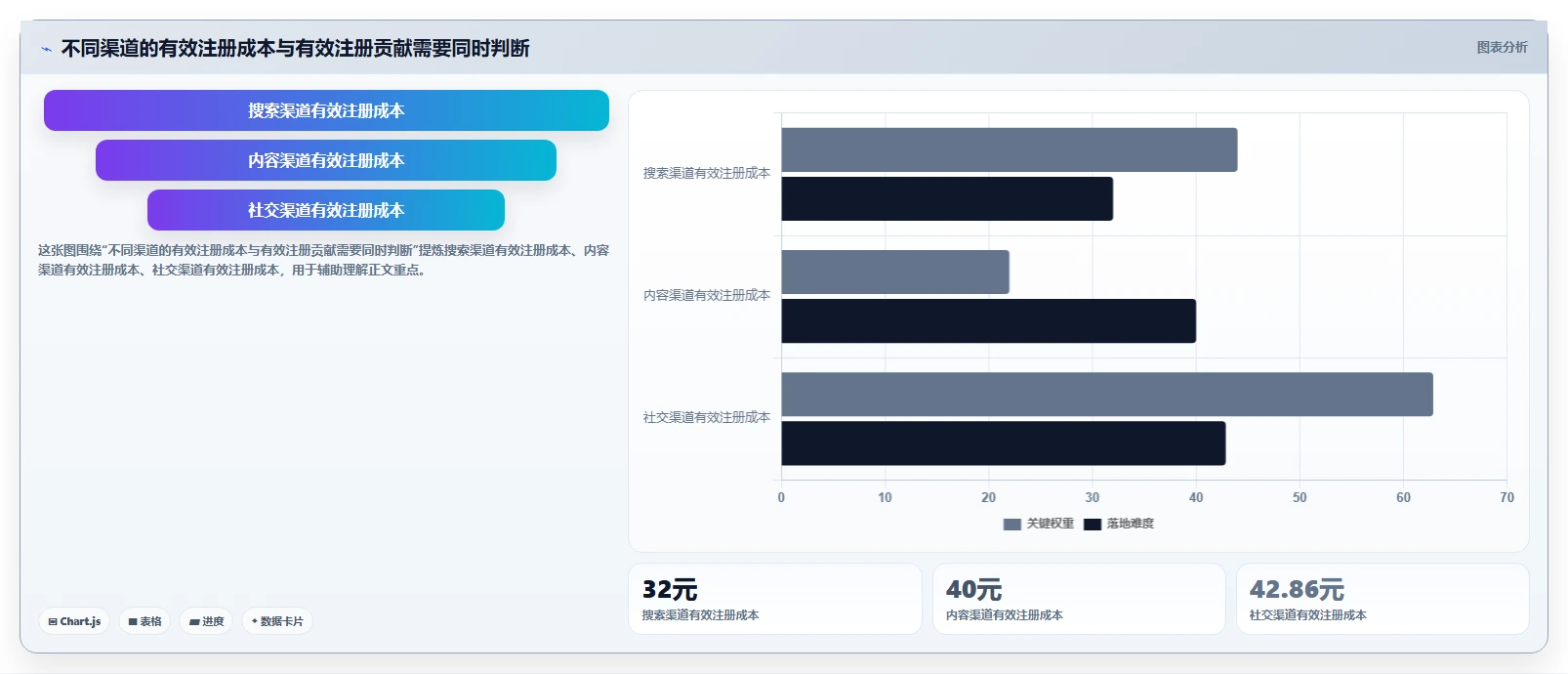The image size is (1568, 674).
Task: Click the y-axis label 社交渠道有效注册成本
Action: coord(706,417)
